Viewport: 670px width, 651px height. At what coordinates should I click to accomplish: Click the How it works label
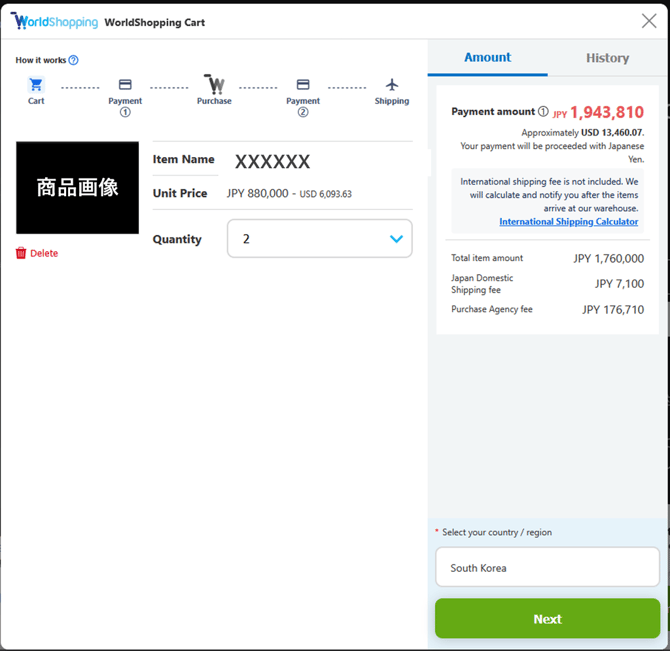click(40, 60)
